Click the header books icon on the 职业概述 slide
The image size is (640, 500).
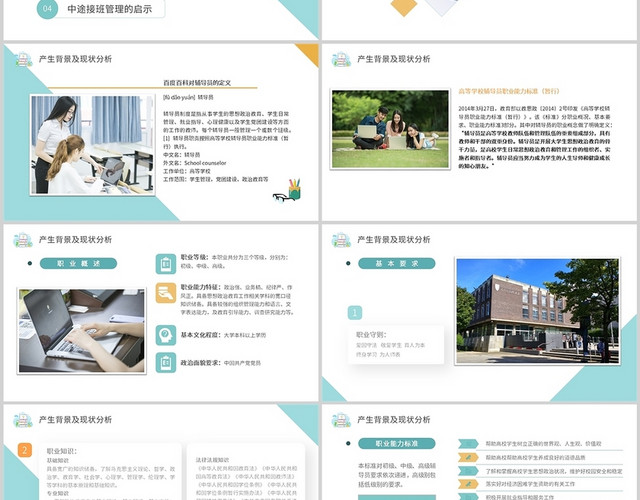23,240
